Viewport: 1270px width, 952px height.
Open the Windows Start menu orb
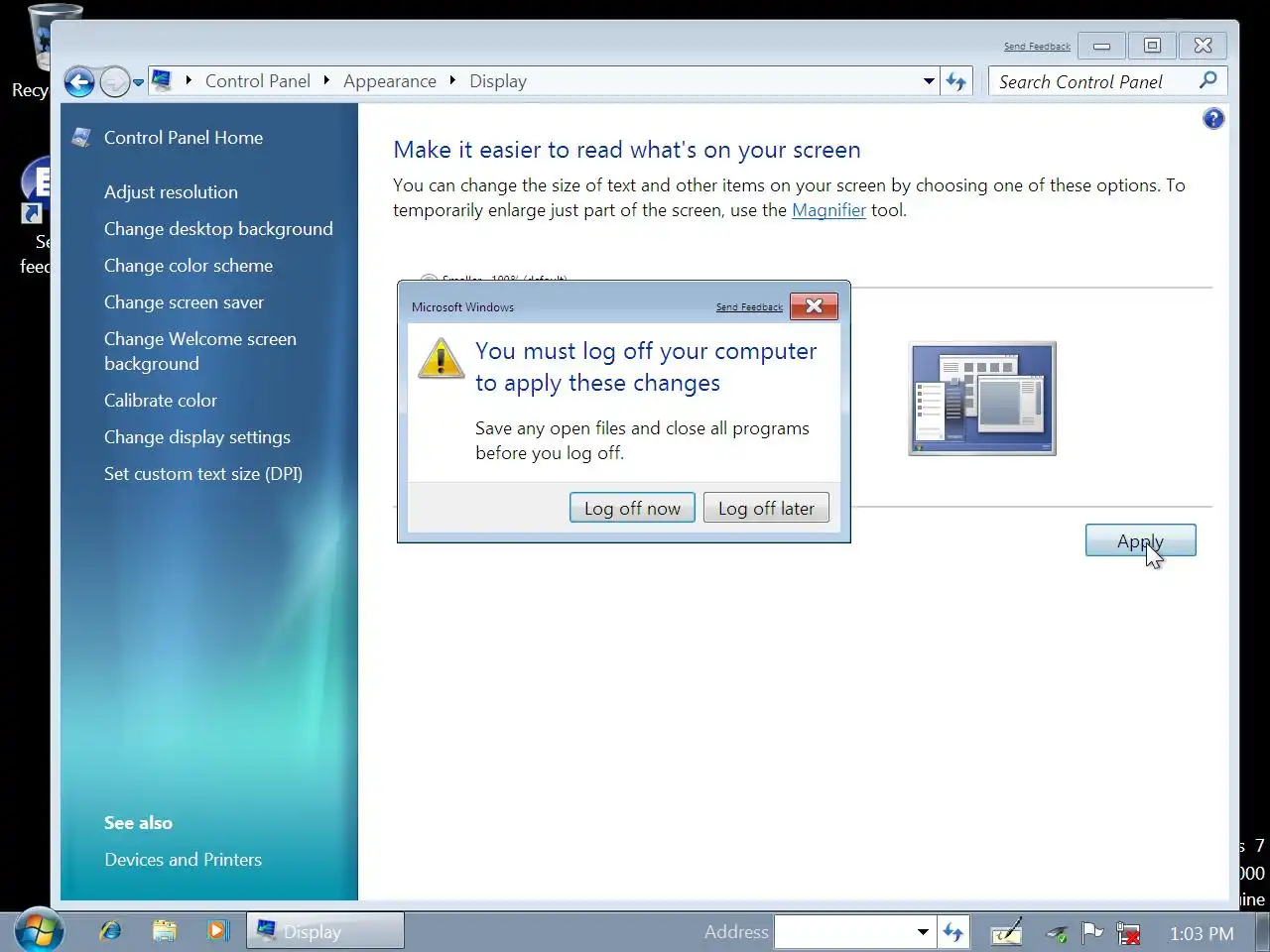(x=39, y=931)
